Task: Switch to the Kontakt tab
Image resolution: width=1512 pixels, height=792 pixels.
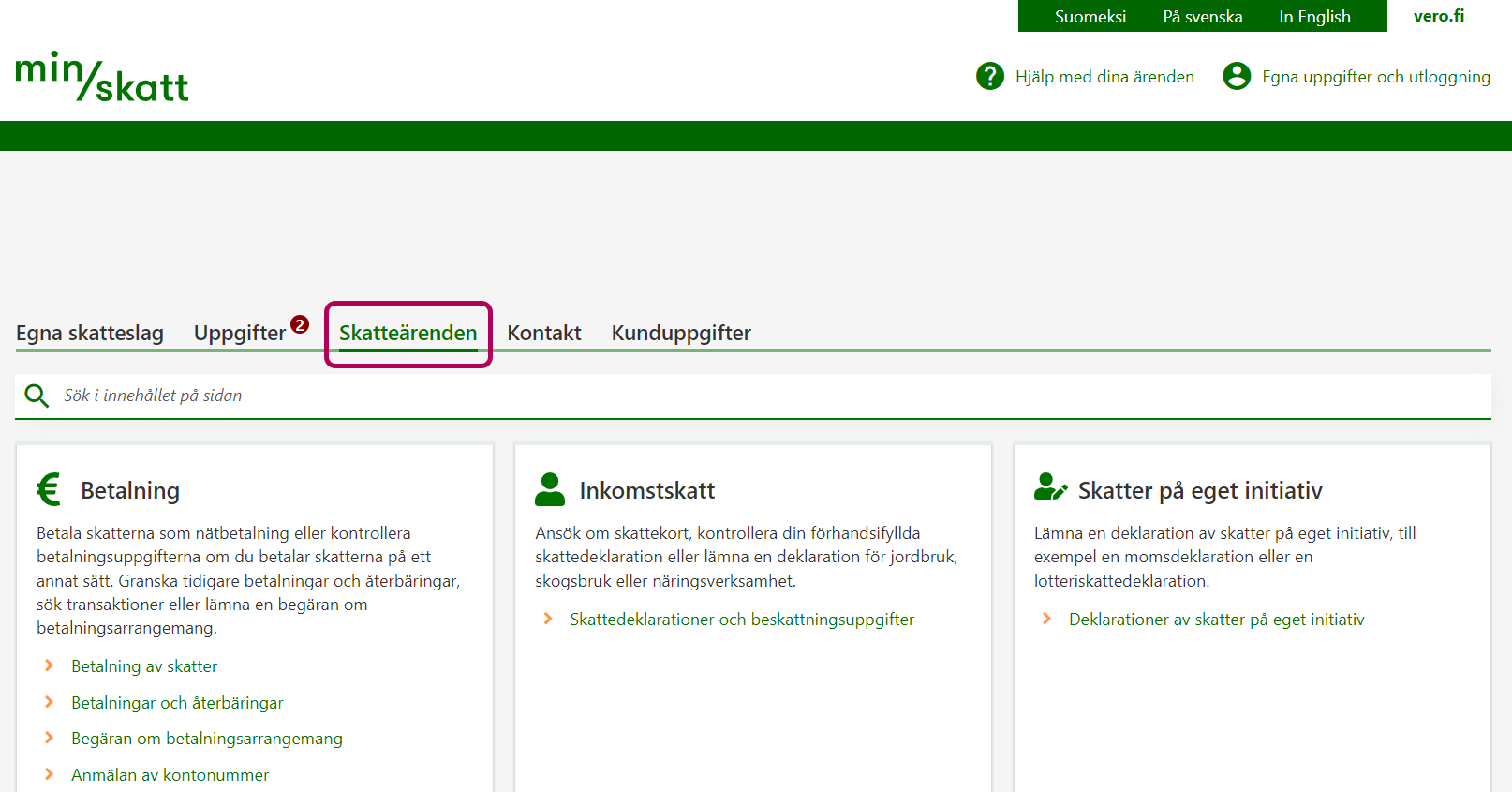Action: 543,333
